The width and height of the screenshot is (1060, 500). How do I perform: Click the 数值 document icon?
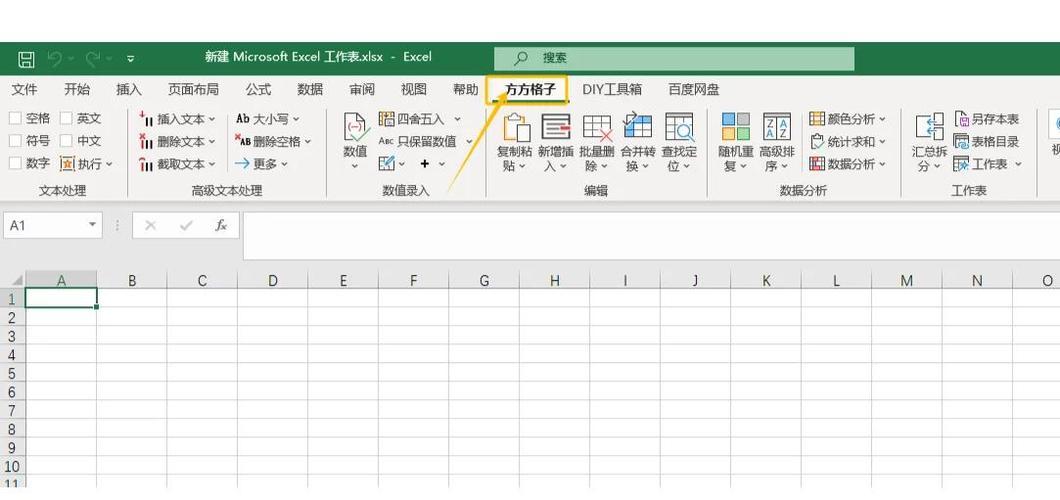point(356,127)
